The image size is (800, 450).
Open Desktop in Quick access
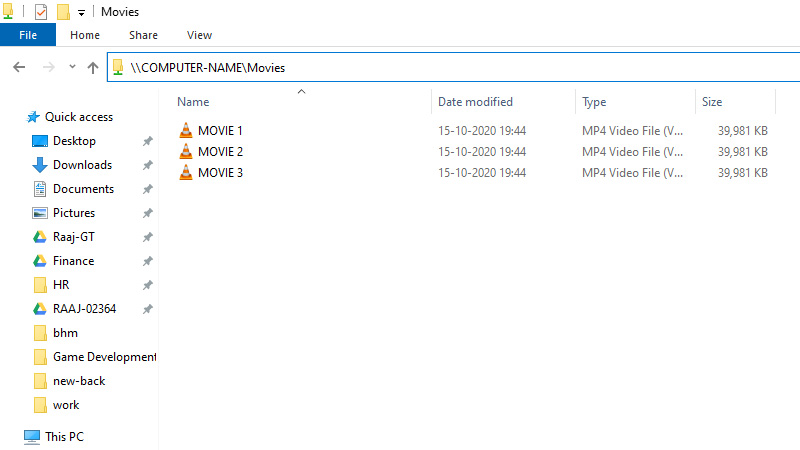click(74, 141)
